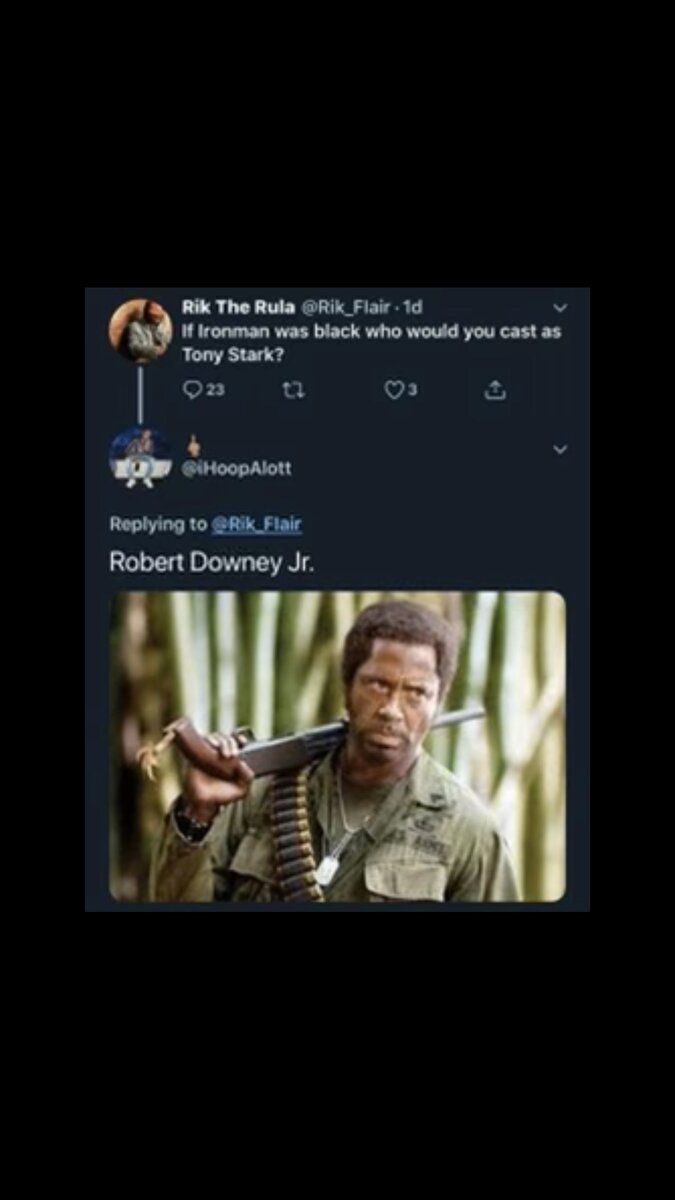Expand the chevron menu on Rik's tweet
Screen dimensions: 675x1200
tap(560, 307)
